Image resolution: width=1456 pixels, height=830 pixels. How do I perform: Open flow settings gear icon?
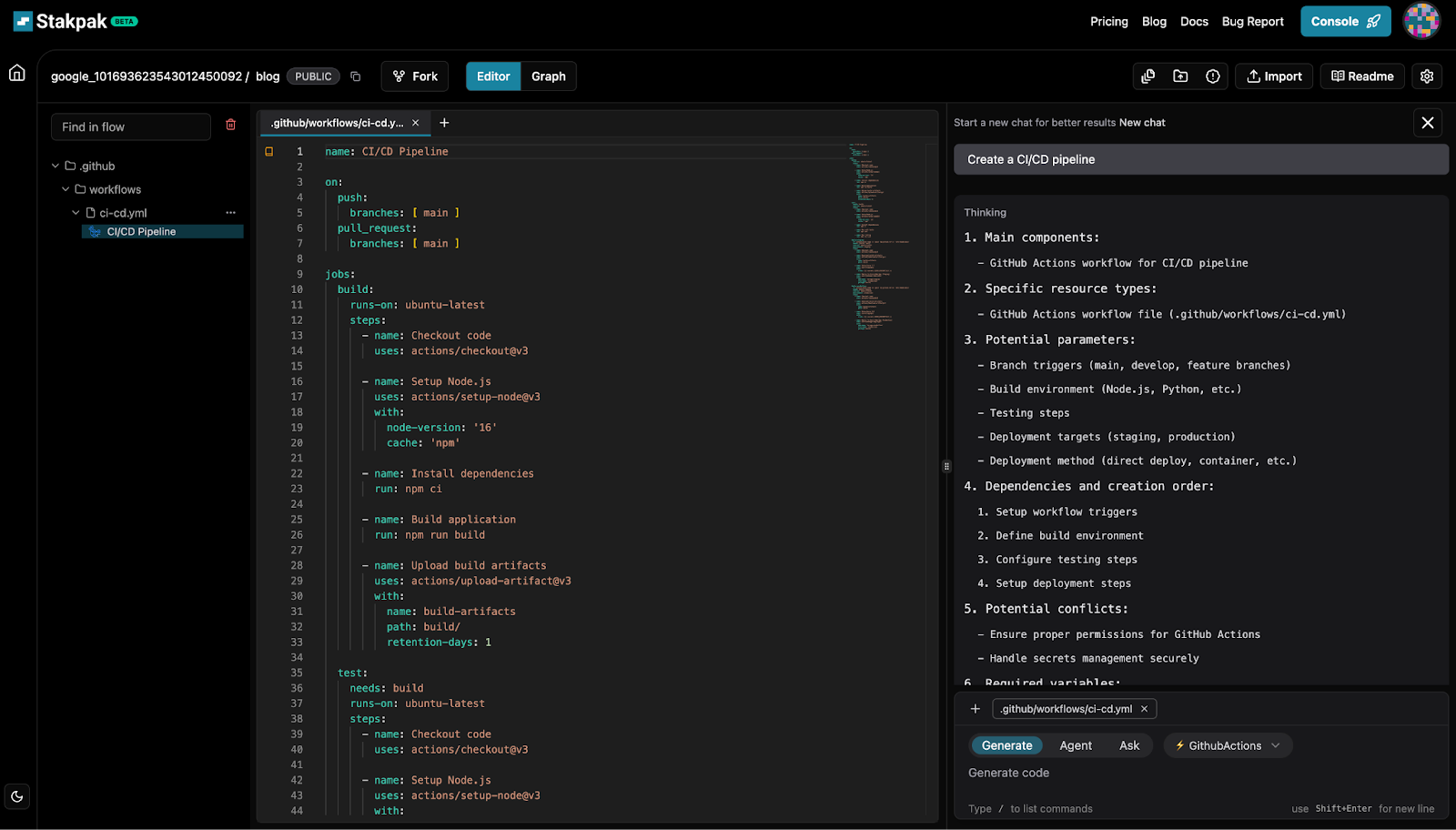coord(1427,76)
